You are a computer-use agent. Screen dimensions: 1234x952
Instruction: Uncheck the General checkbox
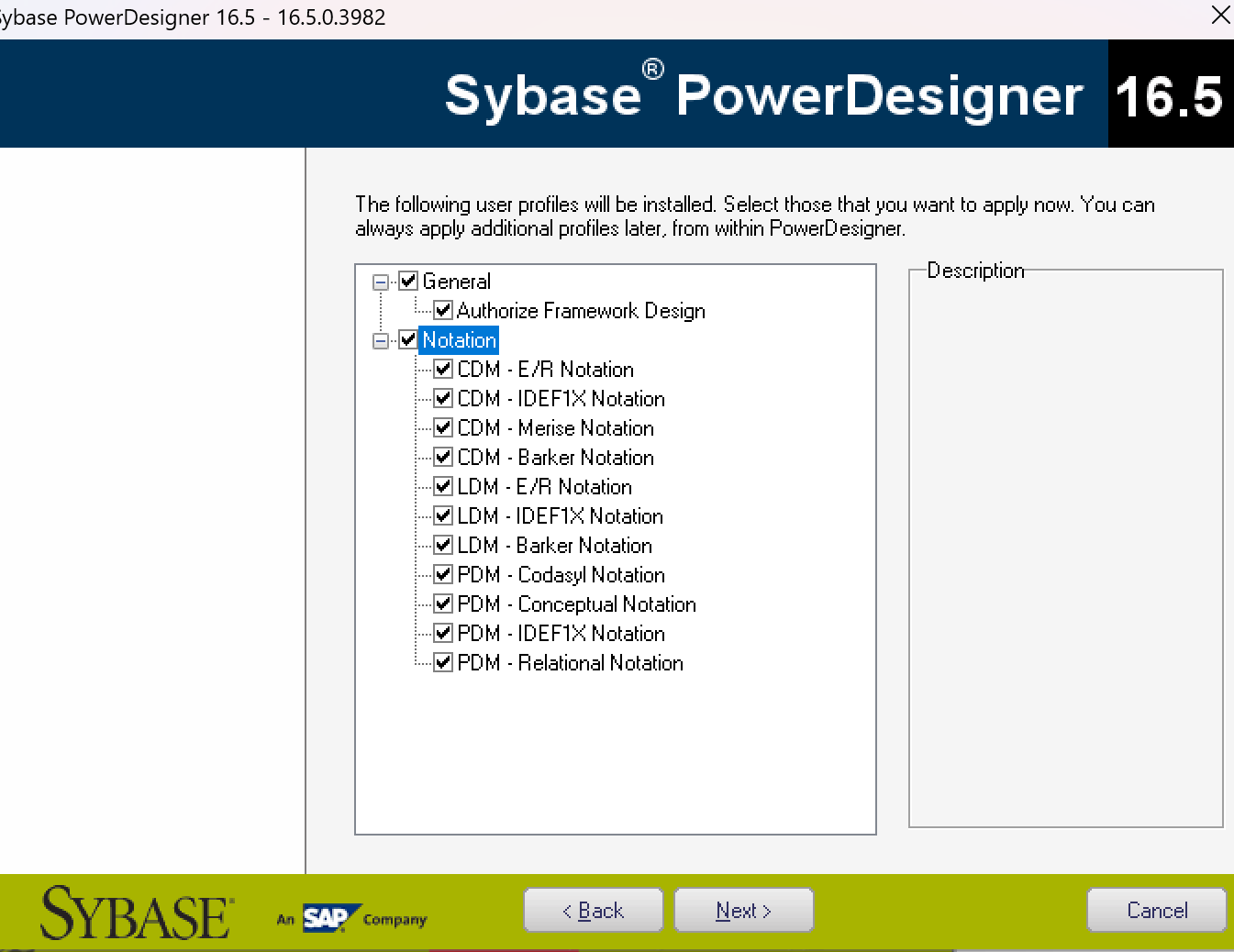pyautogui.click(x=408, y=281)
